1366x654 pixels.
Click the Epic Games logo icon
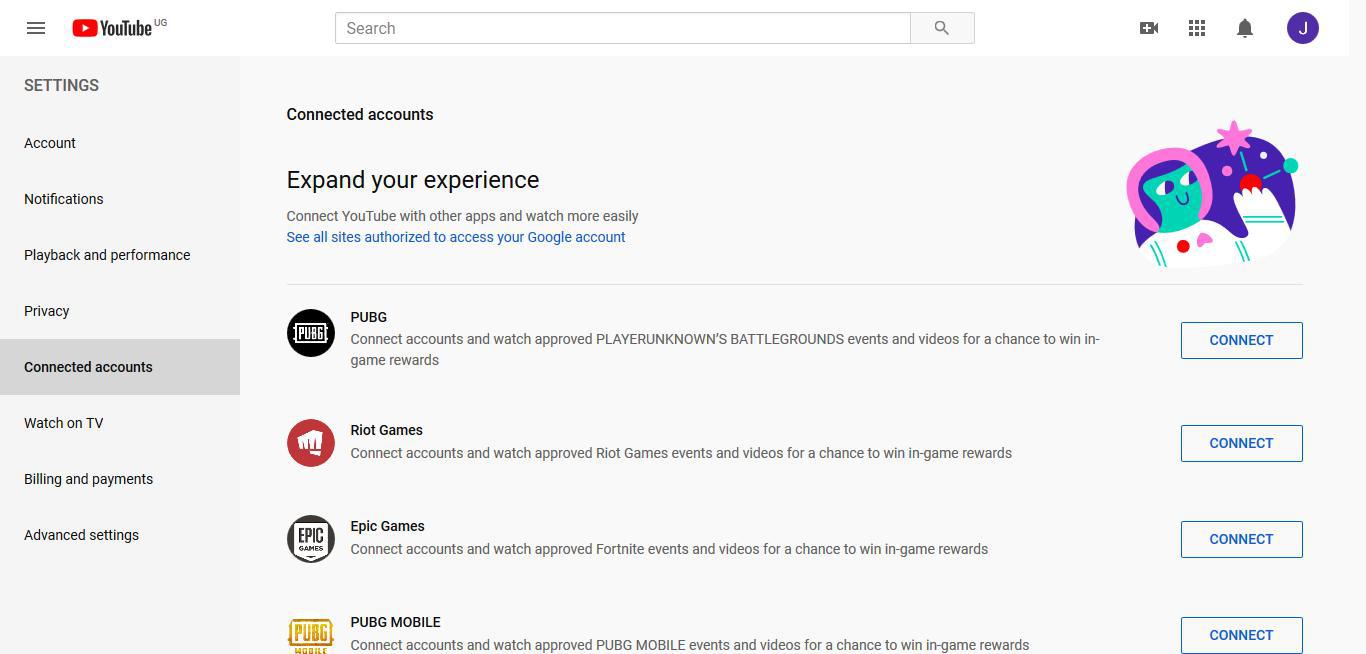pos(310,539)
